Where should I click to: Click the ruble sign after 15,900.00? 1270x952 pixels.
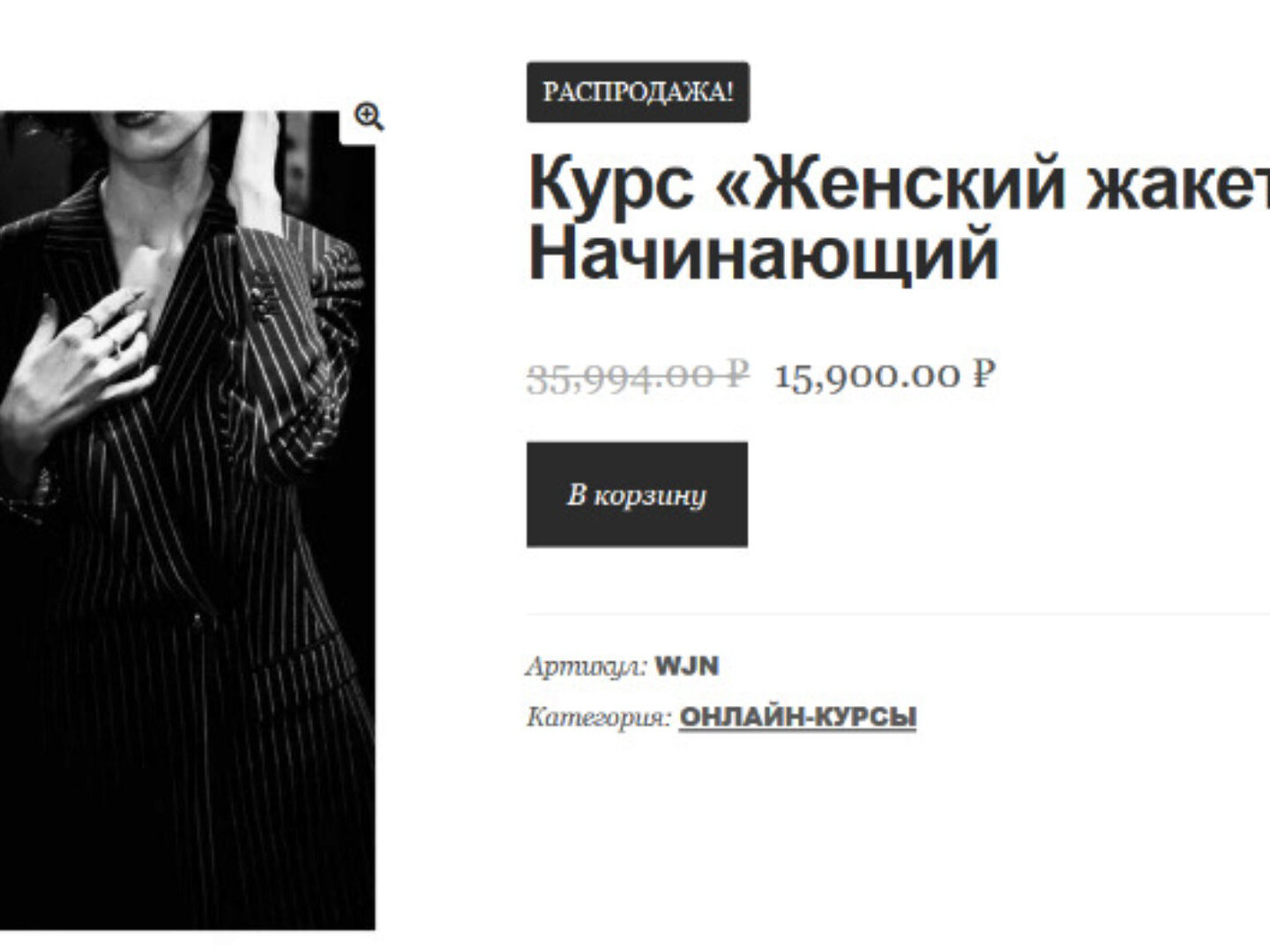click(984, 375)
